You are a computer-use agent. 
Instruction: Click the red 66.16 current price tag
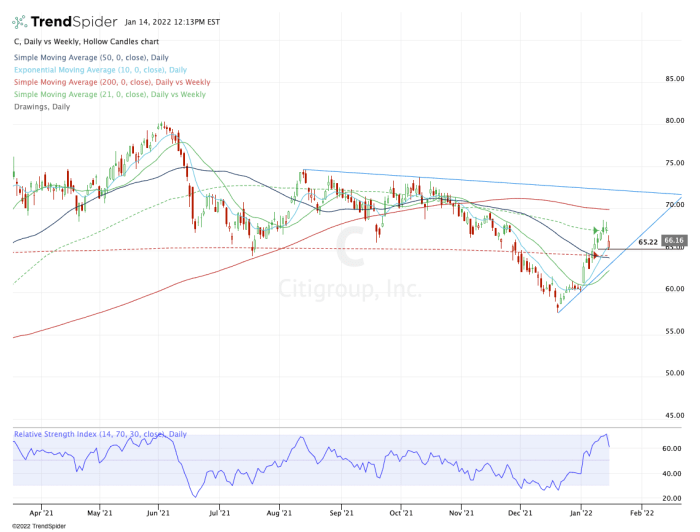click(x=673, y=241)
